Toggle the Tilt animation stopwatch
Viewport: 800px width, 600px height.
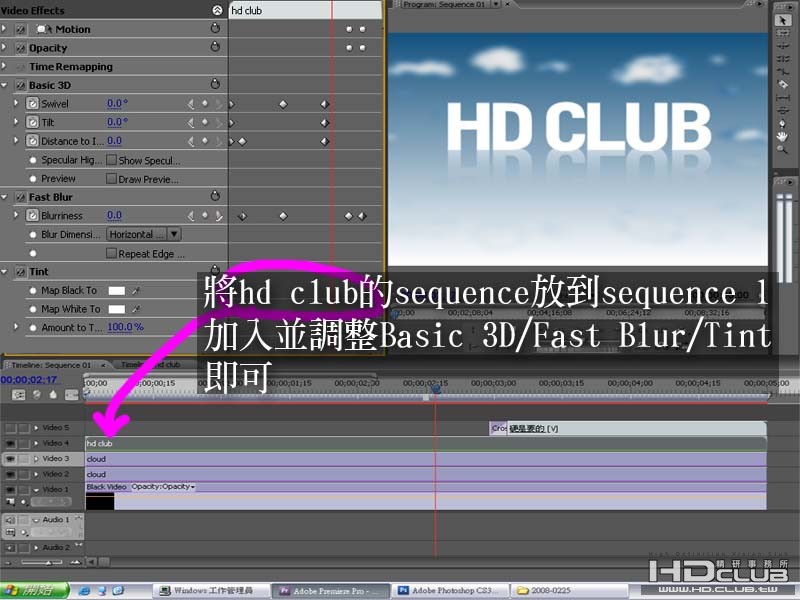[x=32, y=122]
